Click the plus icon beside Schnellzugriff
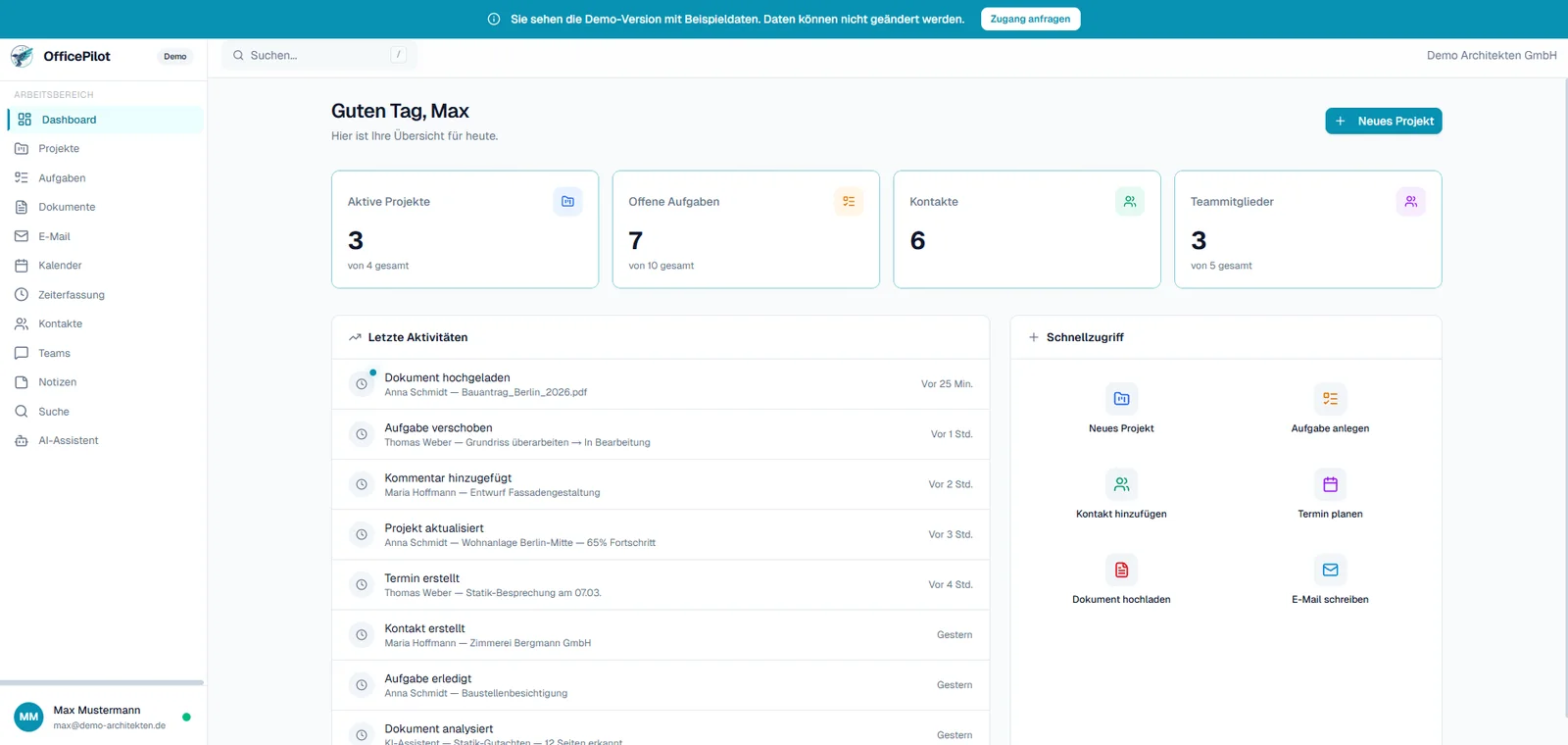Image resolution: width=1568 pixels, height=745 pixels. pyautogui.click(x=1033, y=337)
